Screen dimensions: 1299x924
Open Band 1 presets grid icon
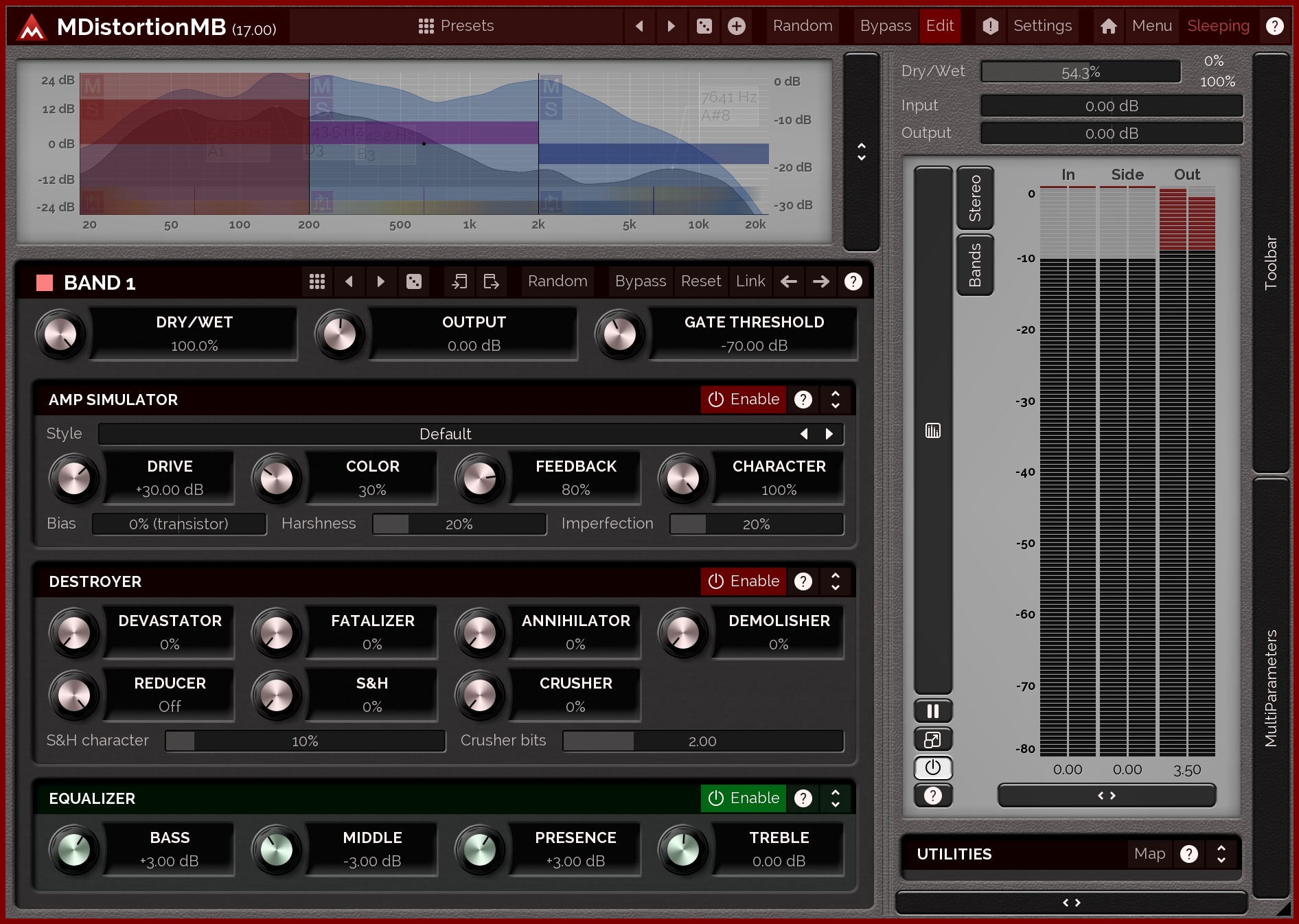coord(317,281)
